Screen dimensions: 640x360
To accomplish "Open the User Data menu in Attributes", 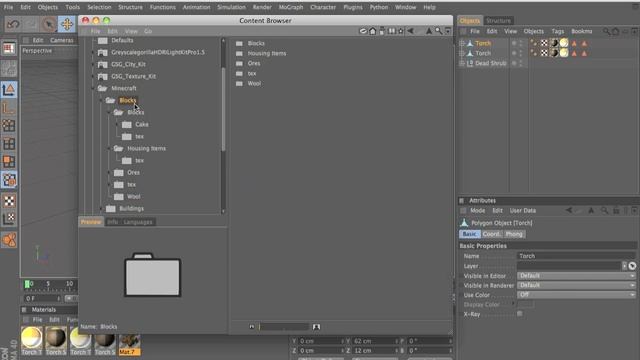I will pyautogui.click(x=522, y=211).
